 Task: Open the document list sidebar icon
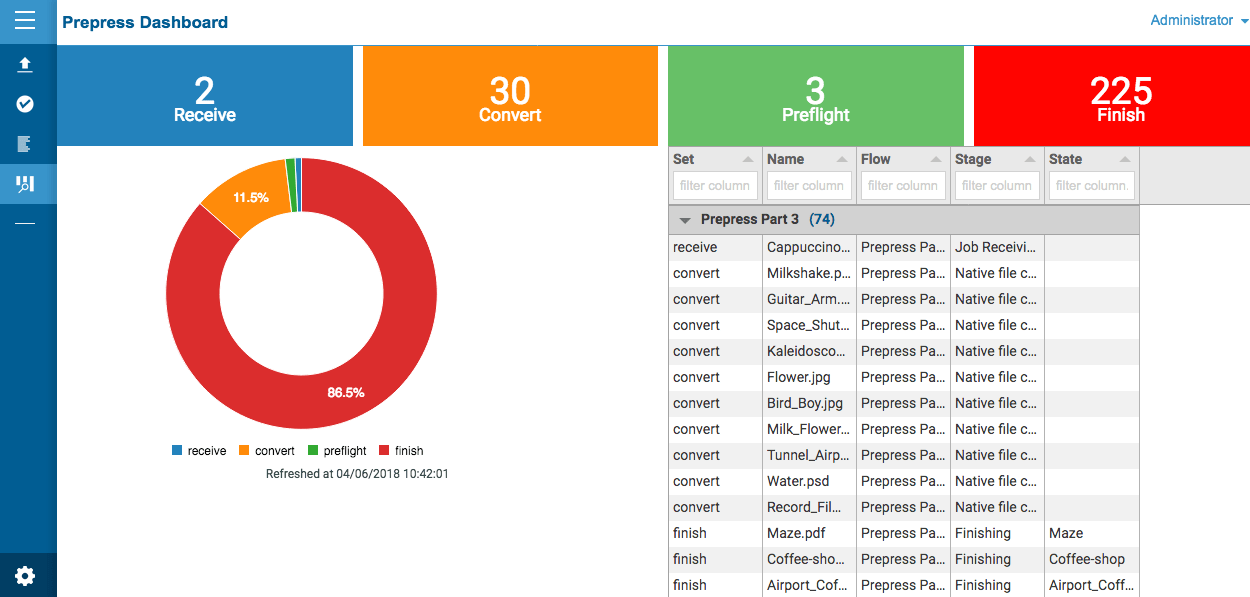pyautogui.click(x=25, y=144)
